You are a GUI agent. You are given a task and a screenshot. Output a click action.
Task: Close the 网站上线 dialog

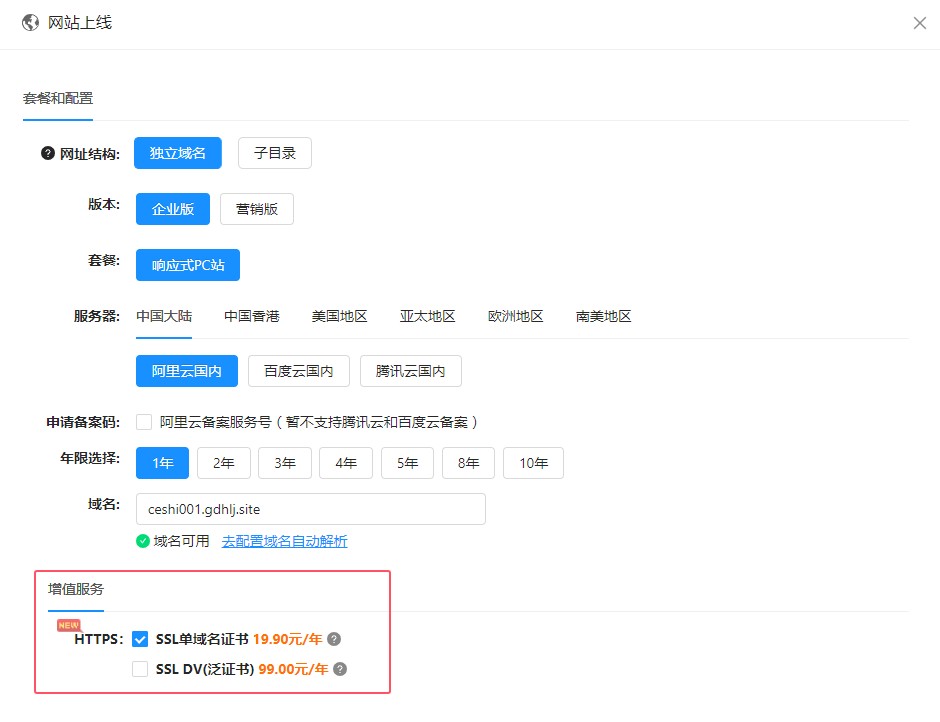pyautogui.click(x=919, y=23)
